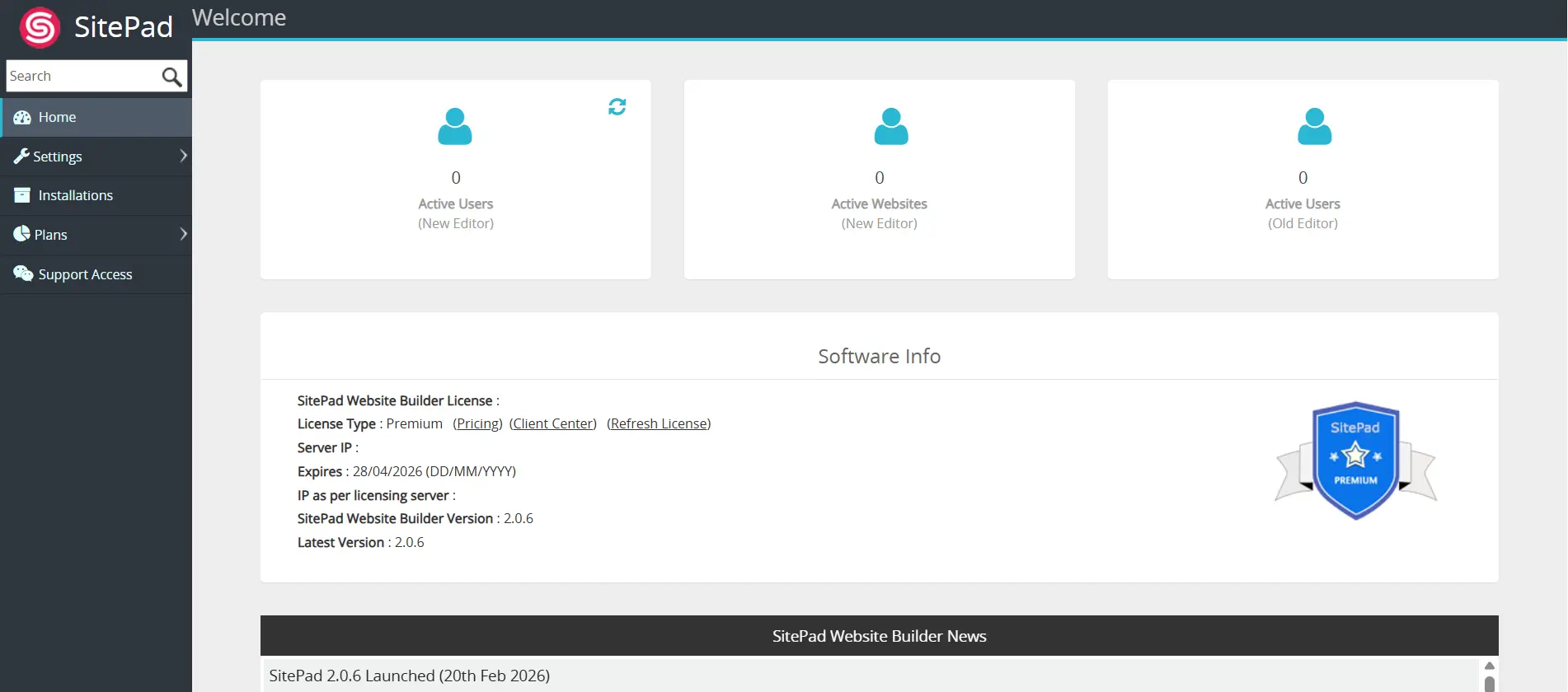Open the Settings menu item

(96, 157)
